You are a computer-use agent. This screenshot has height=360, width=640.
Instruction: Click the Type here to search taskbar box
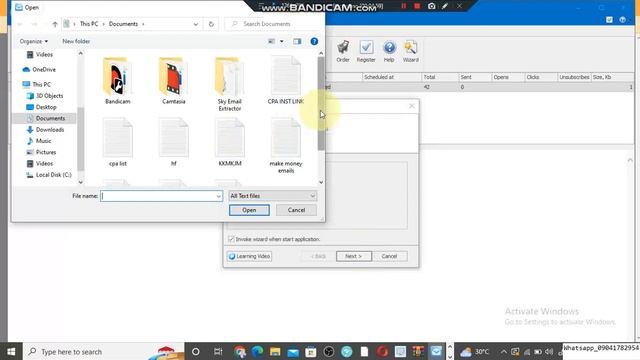(103, 351)
